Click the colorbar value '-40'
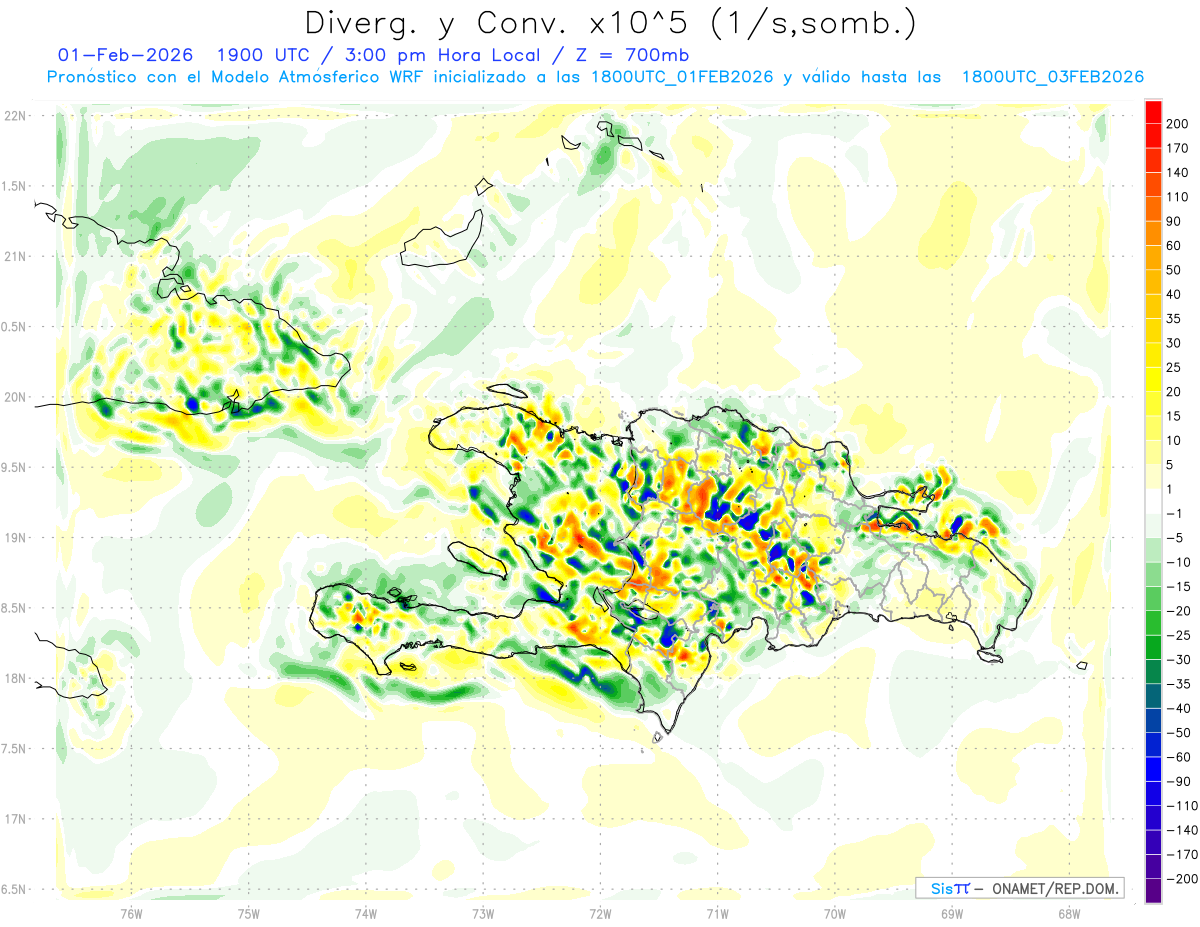The width and height of the screenshot is (1200, 927). [x=1179, y=709]
